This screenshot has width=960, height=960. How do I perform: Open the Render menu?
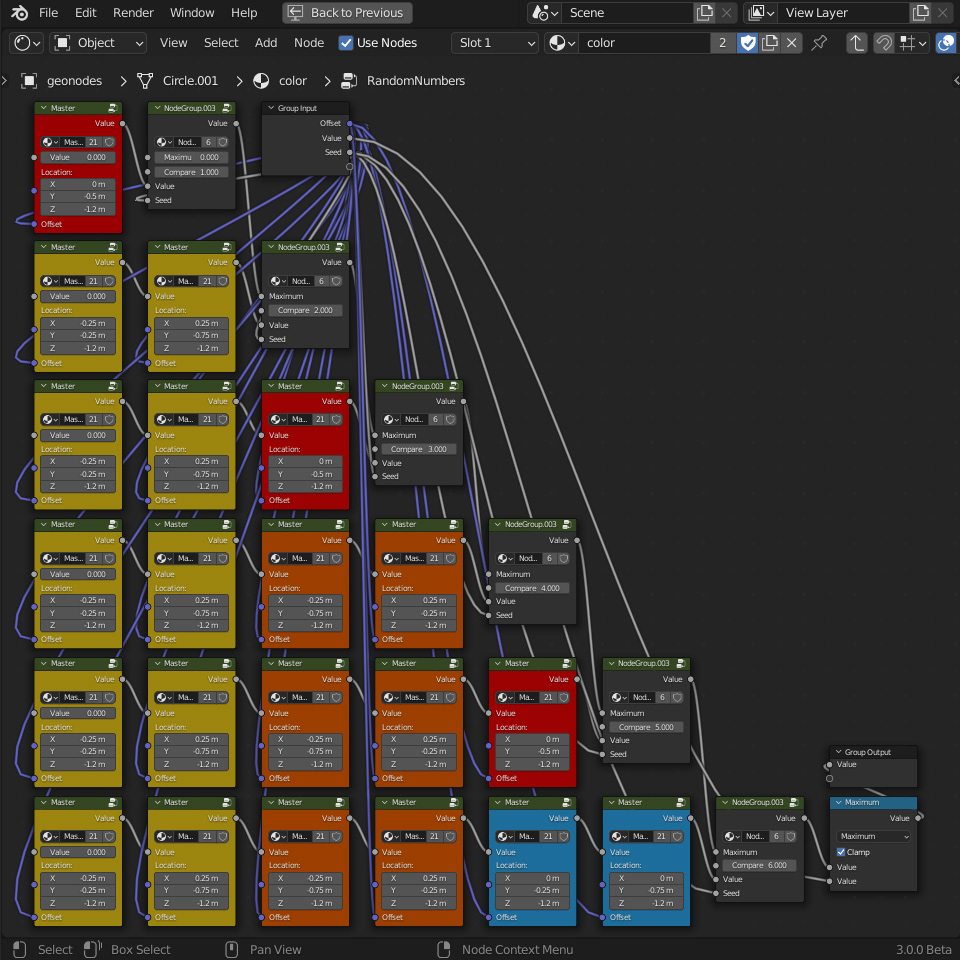coord(133,13)
